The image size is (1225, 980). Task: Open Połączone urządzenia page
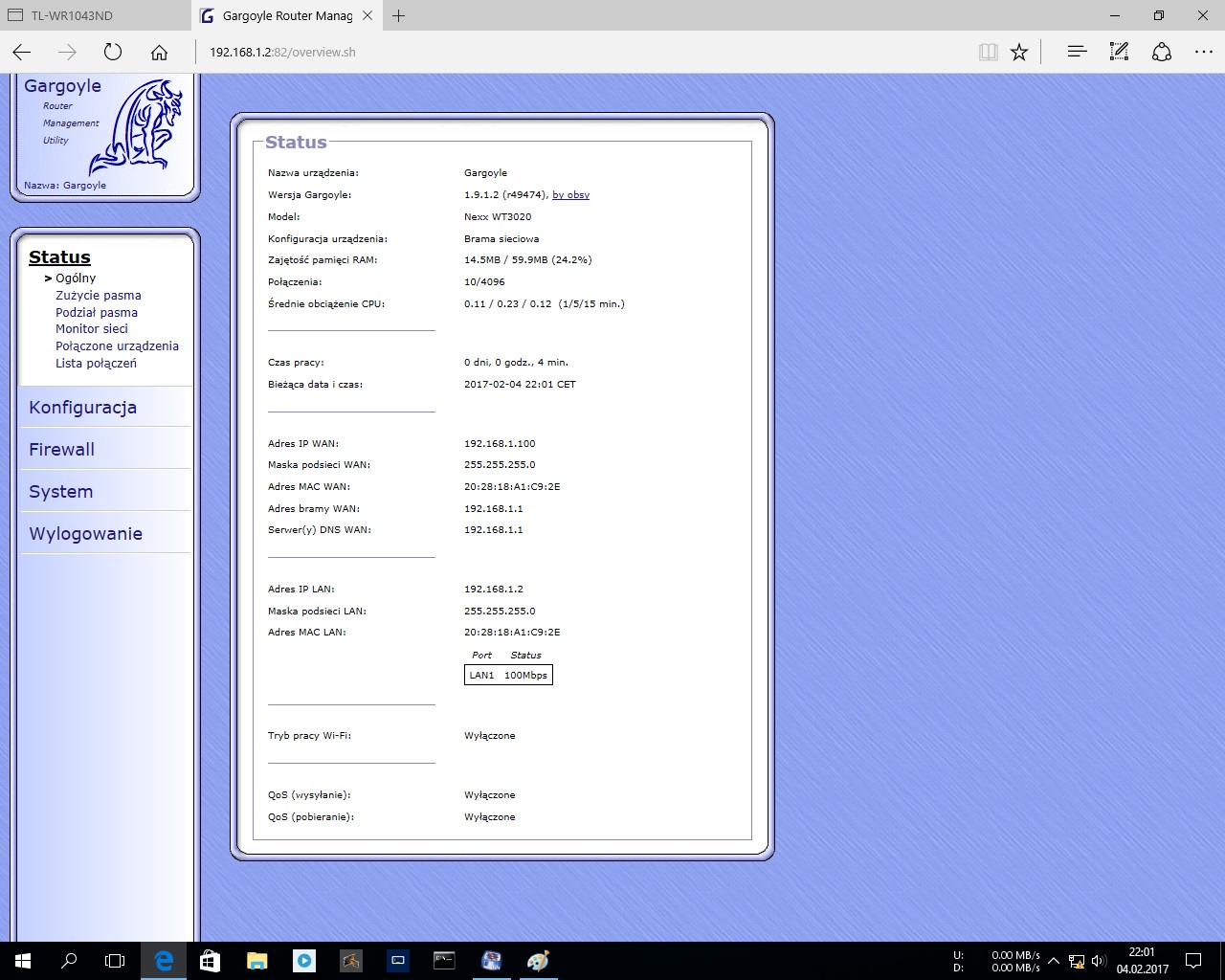(117, 345)
